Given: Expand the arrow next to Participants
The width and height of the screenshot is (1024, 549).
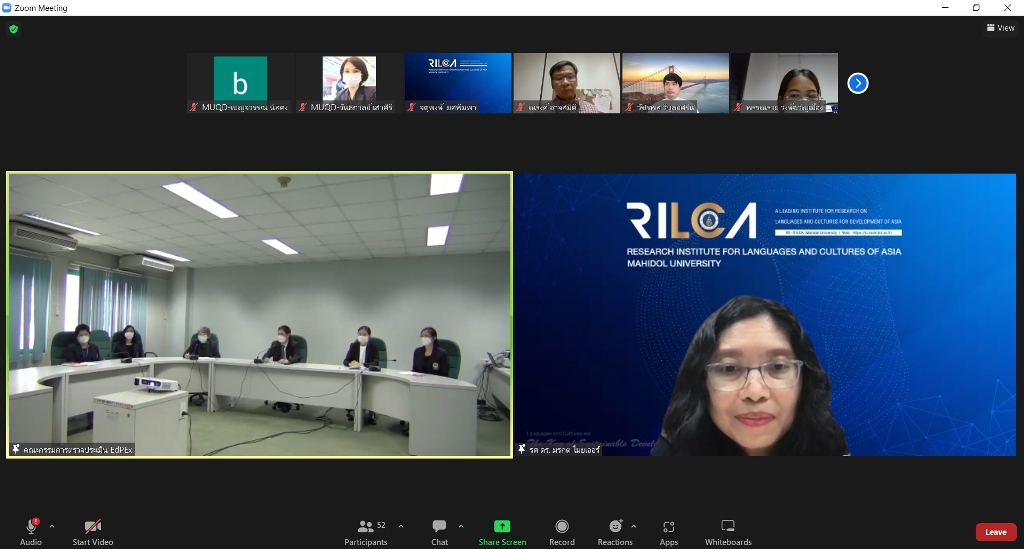Looking at the screenshot, I should 401,526.
